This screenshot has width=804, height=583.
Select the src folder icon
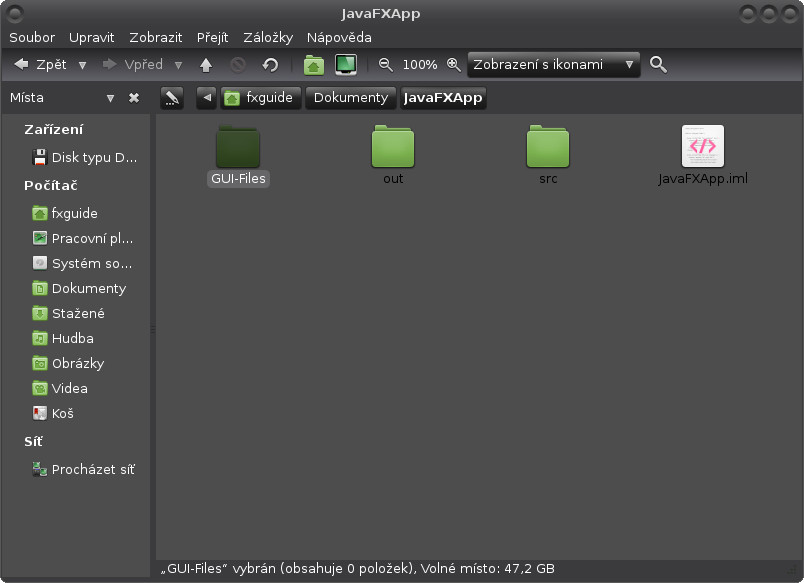[x=548, y=147]
